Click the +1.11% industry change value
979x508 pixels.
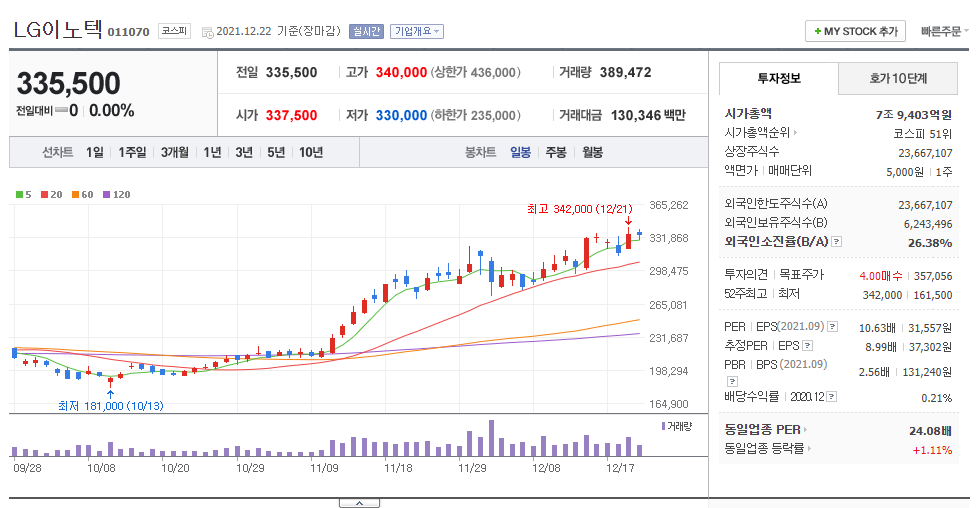[932, 450]
